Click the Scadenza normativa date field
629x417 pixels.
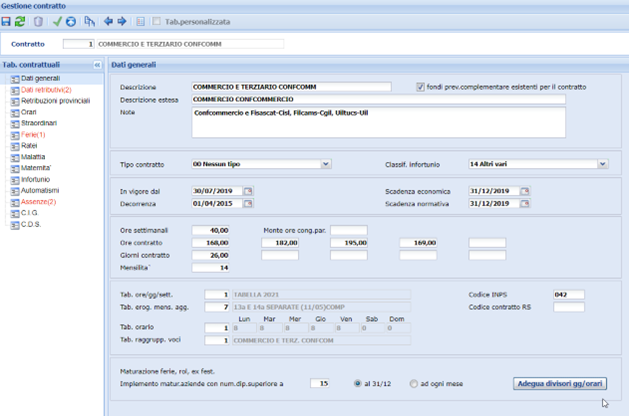pos(494,204)
